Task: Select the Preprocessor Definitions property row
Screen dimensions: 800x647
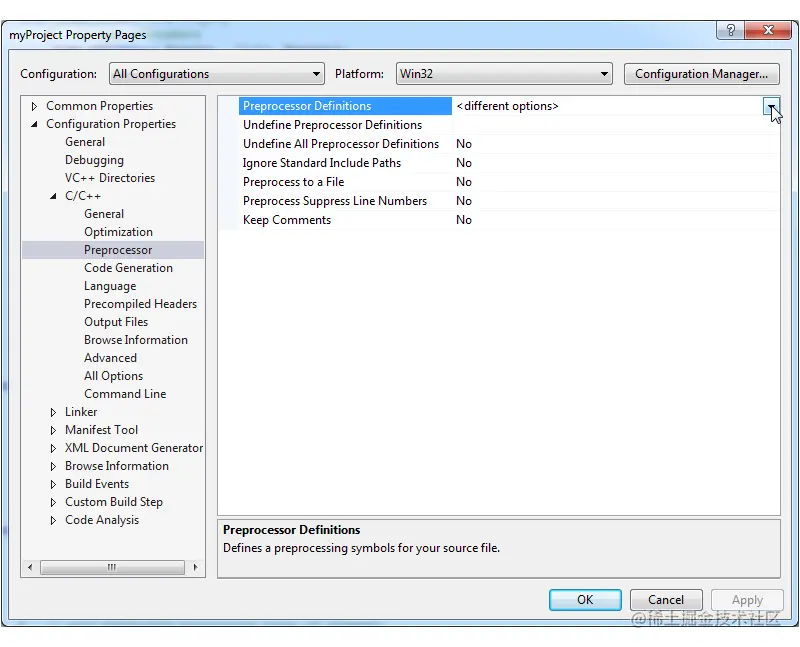Action: (345, 106)
